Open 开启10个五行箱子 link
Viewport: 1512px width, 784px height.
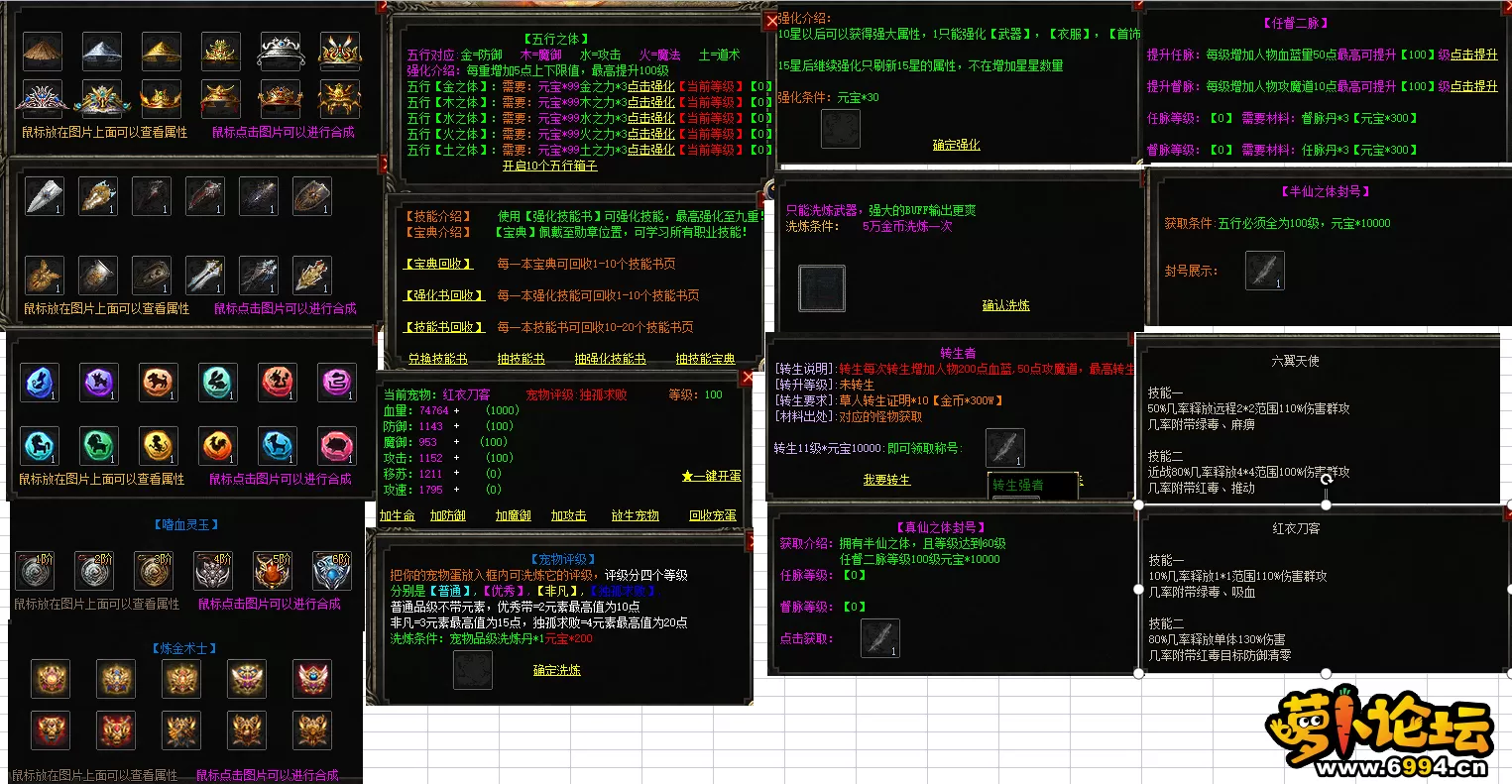tap(550, 166)
